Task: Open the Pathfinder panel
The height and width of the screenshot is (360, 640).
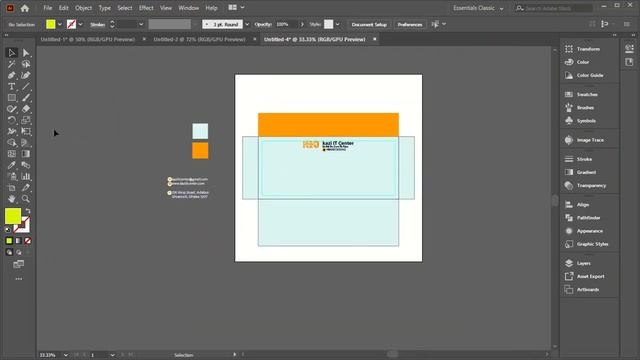Action: [589, 218]
